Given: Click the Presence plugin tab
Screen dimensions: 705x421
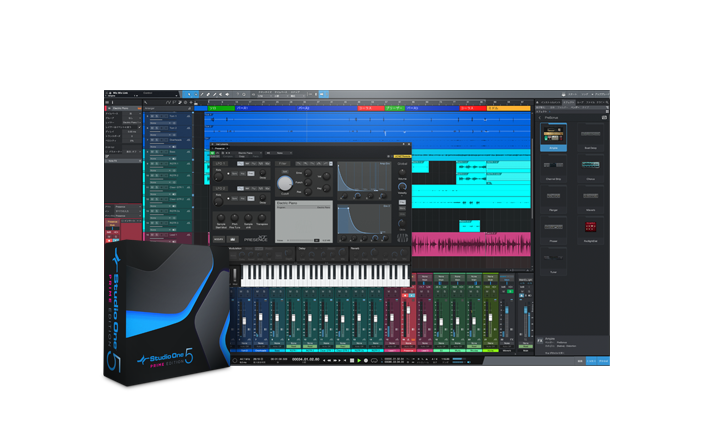Looking at the screenshot, I should coord(220,148).
